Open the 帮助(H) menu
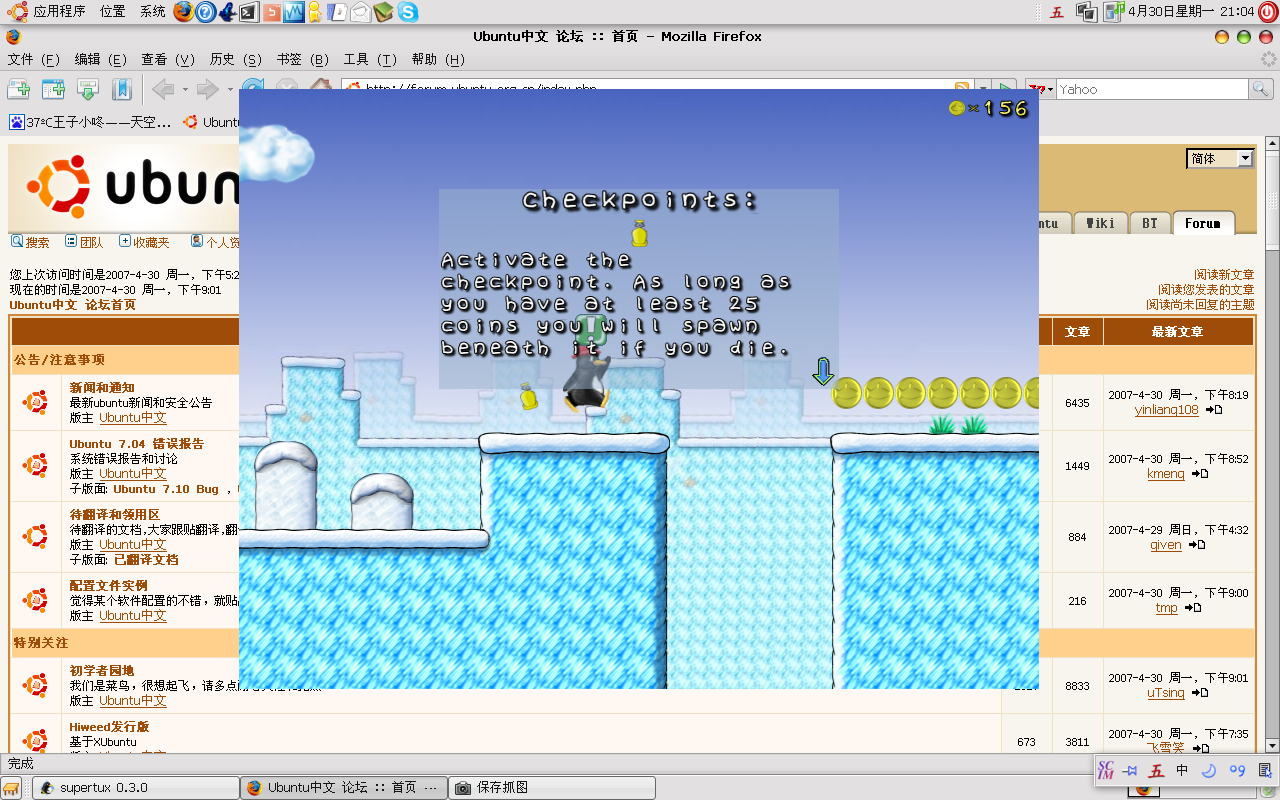This screenshot has height=800, width=1280. pos(438,60)
